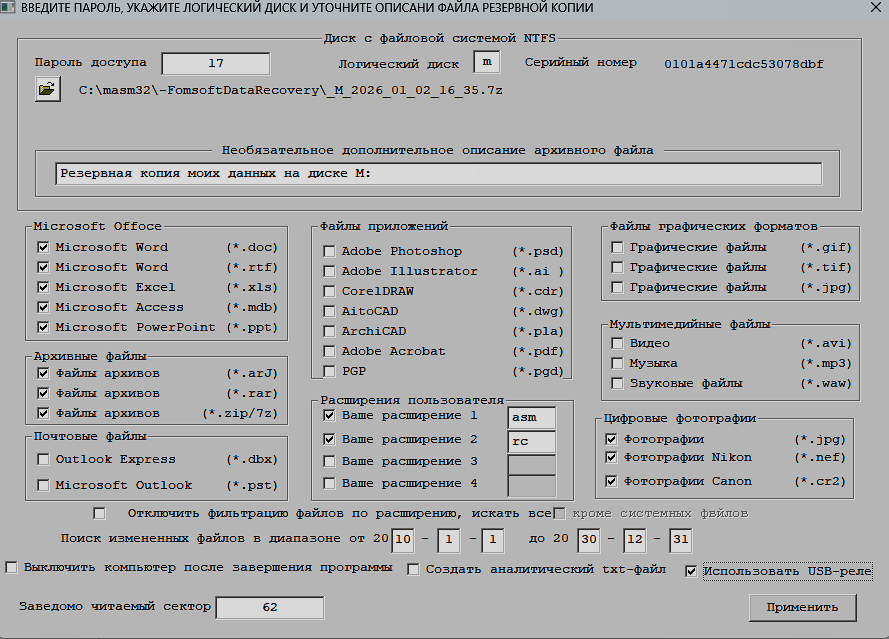The image size is (889, 639).
Task: Uncheck Ваше расширение 2 checkbox
Action: click(329, 439)
